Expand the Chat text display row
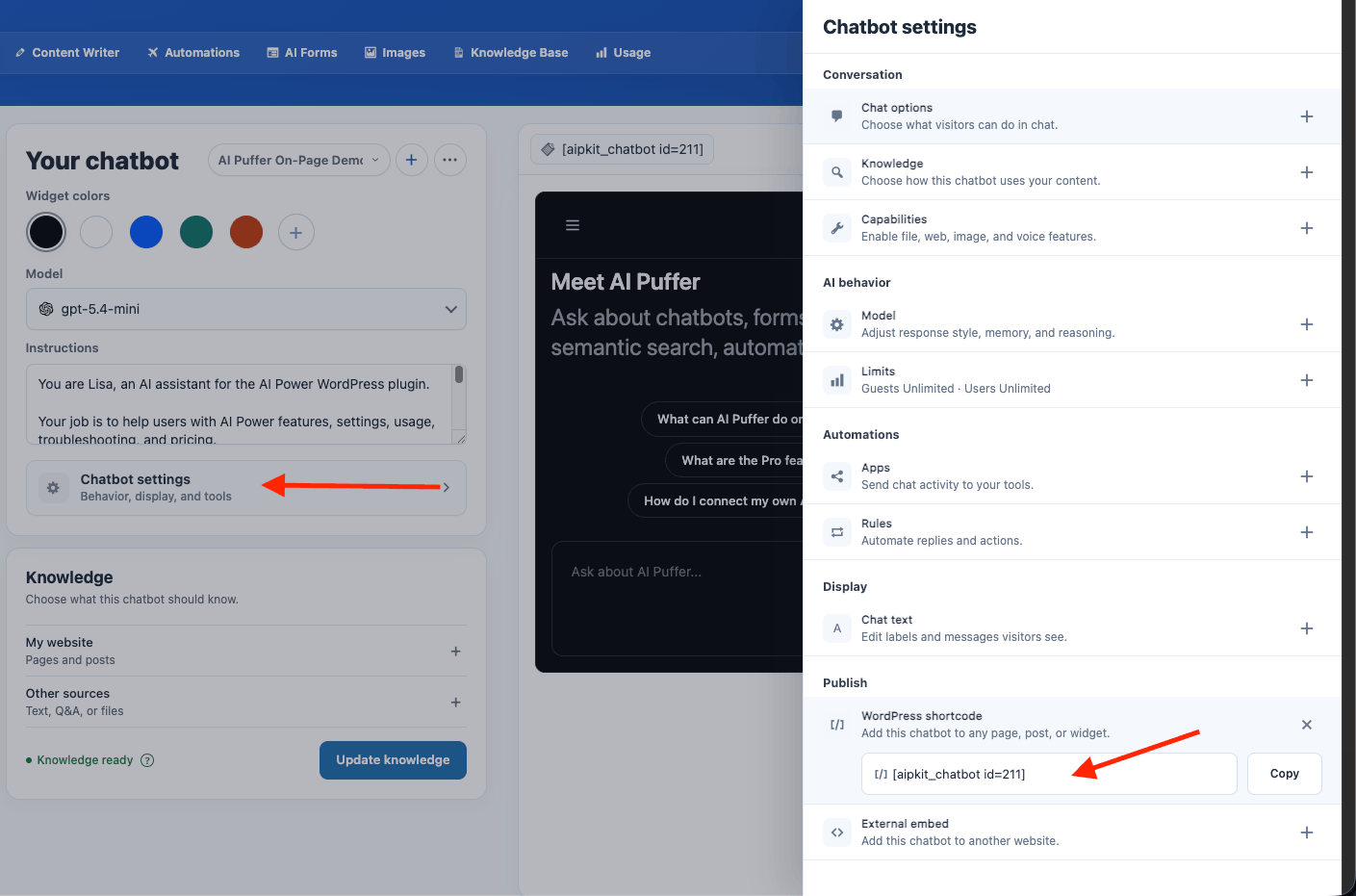This screenshot has width=1356, height=896. [1307, 628]
